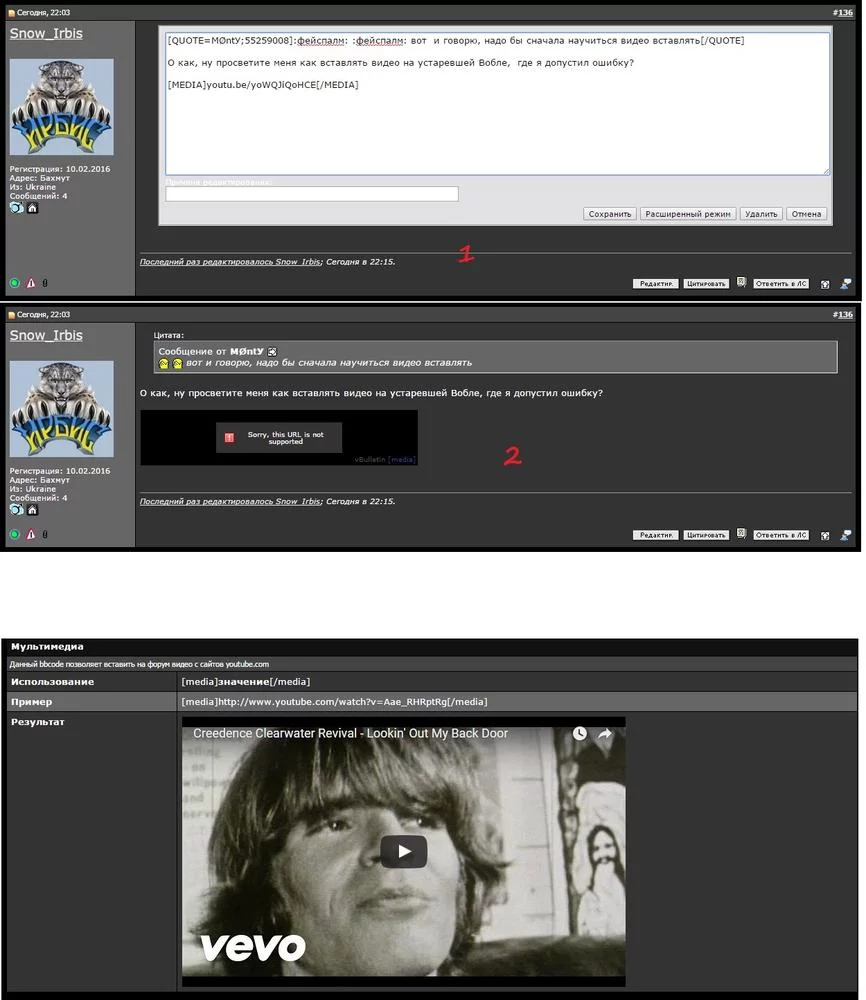
Task: Click the Регистрация: 10.02.2016 line in quoted post
Action: pos(59,471)
